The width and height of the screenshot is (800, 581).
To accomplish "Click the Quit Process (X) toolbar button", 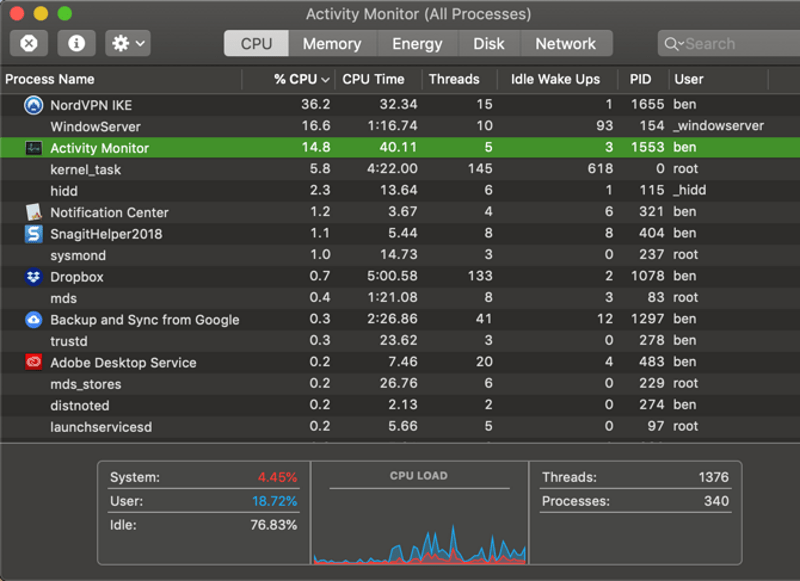I will pyautogui.click(x=29, y=43).
